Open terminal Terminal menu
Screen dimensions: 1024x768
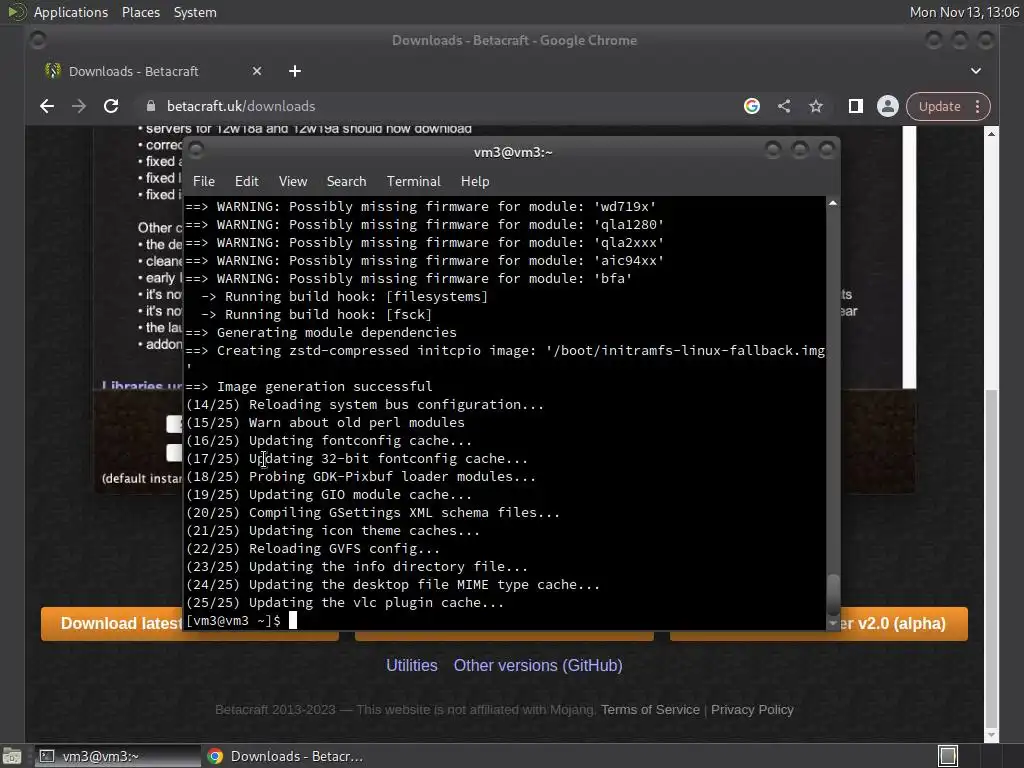tap(413, 182)
